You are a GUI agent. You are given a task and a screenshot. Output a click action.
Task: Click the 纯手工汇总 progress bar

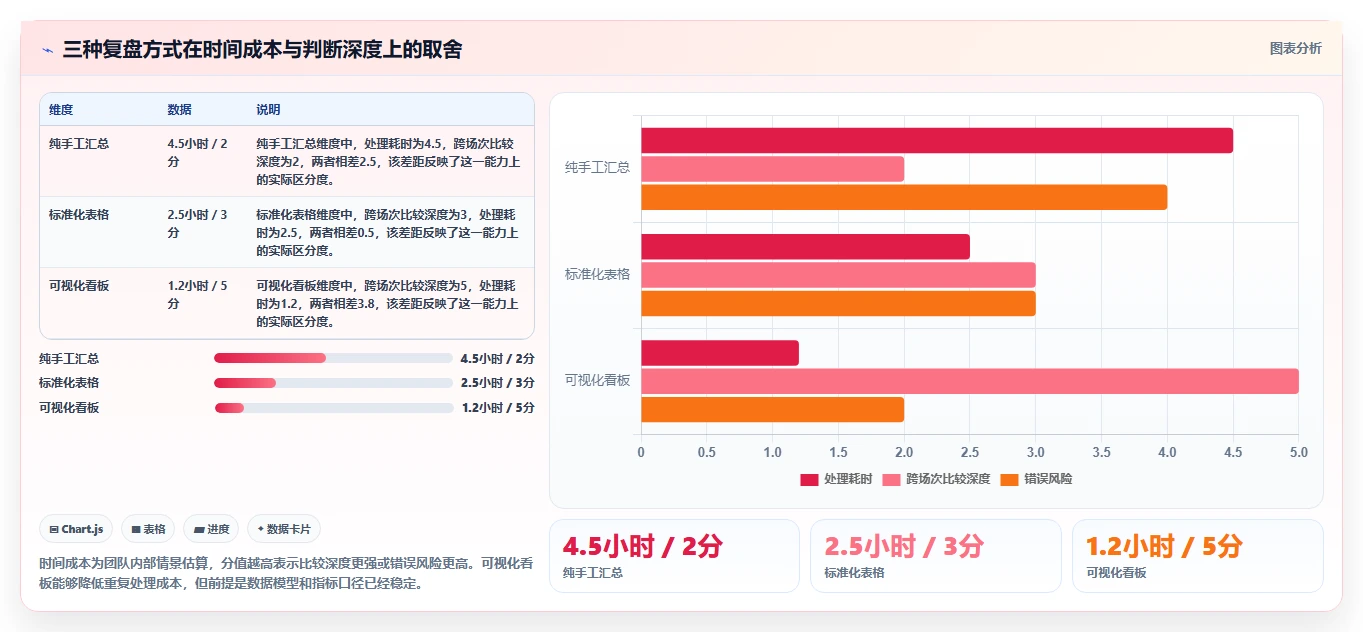tap(333, 358)
